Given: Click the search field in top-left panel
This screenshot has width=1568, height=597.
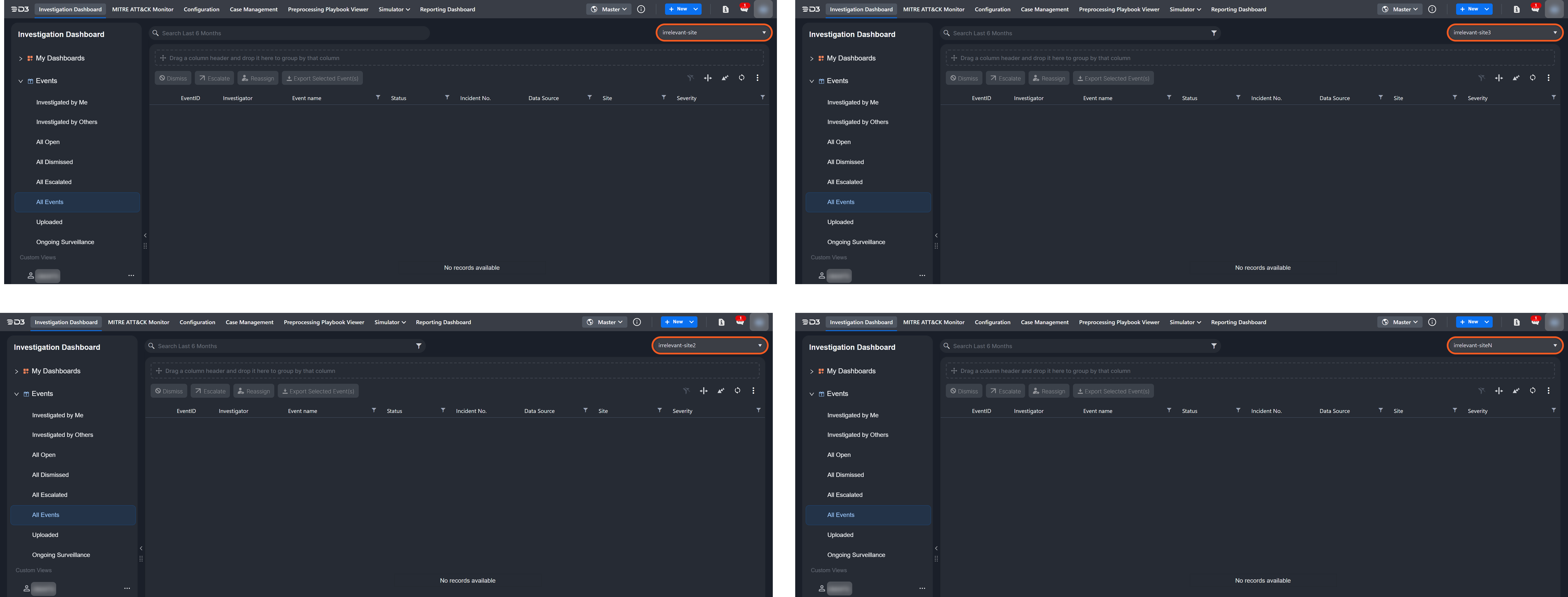Looking at the screenshot, I should coord(289,33).
